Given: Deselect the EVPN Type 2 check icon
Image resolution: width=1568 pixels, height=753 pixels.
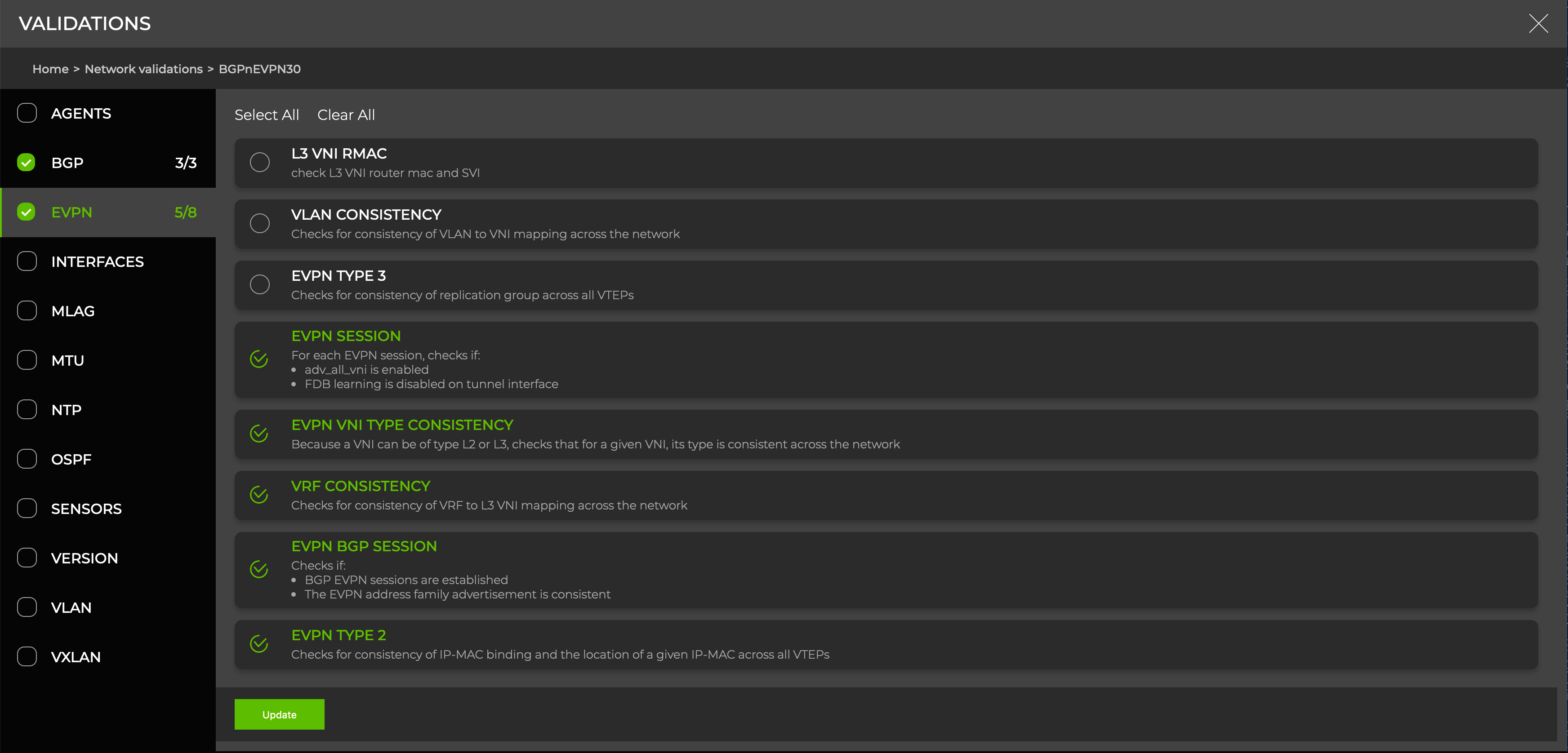Looking at the screenshot, I should [x=259, y=643].
